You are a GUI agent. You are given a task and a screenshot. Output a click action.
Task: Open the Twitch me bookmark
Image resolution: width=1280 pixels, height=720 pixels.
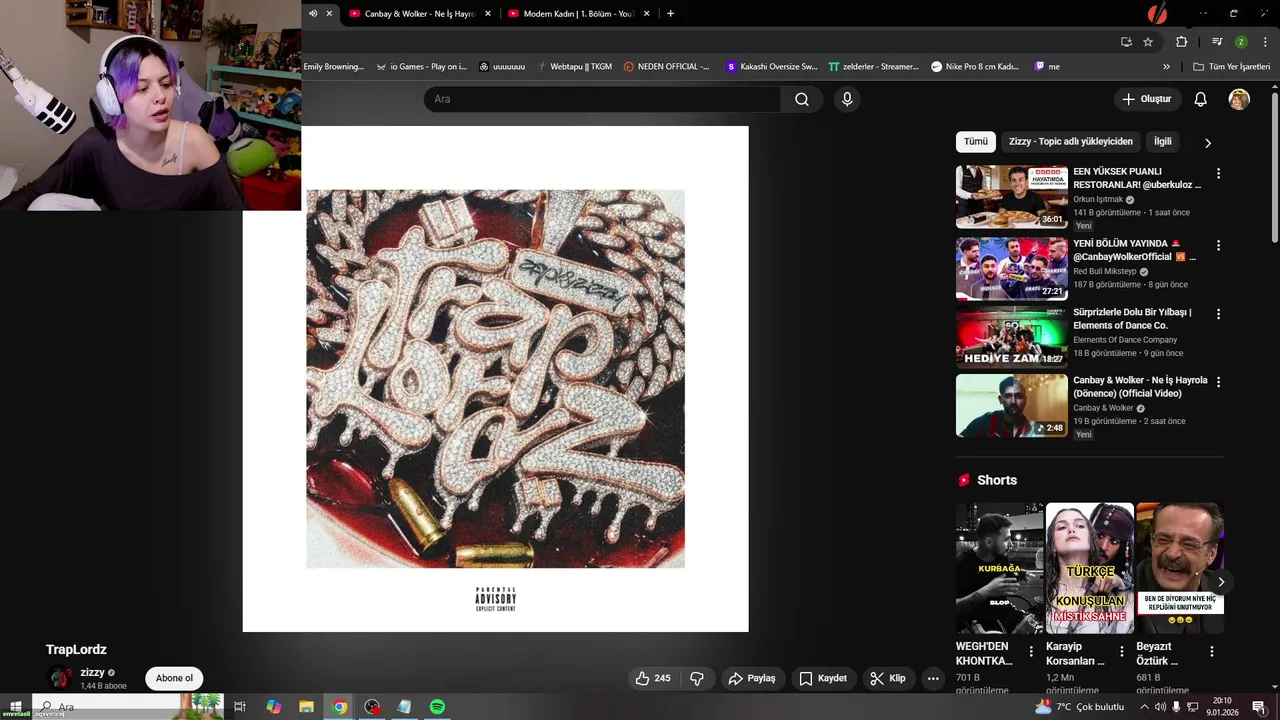pos(1047,67)
